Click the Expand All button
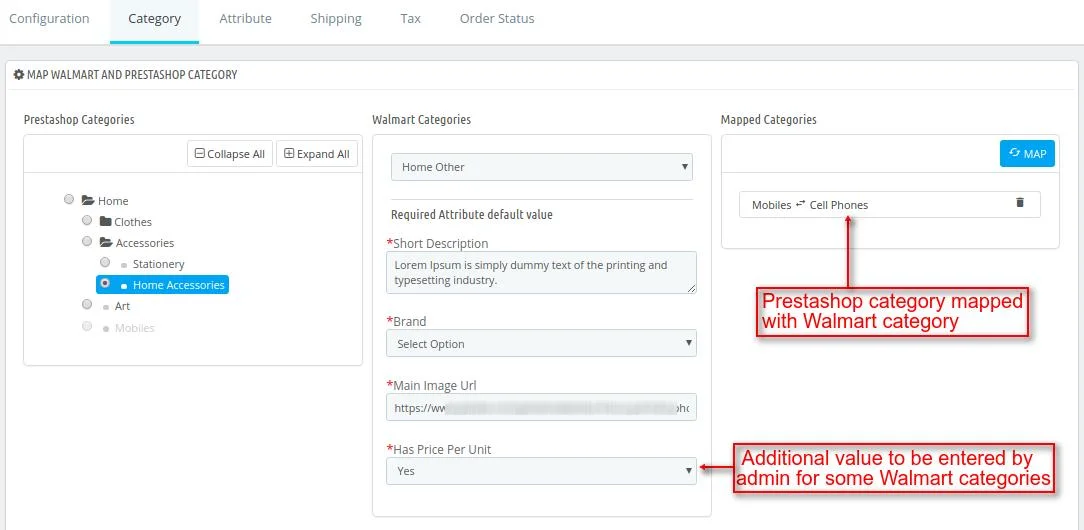The width and height of the screenshot is (1084, 530). pyautogui.click(x=317, y=154)
